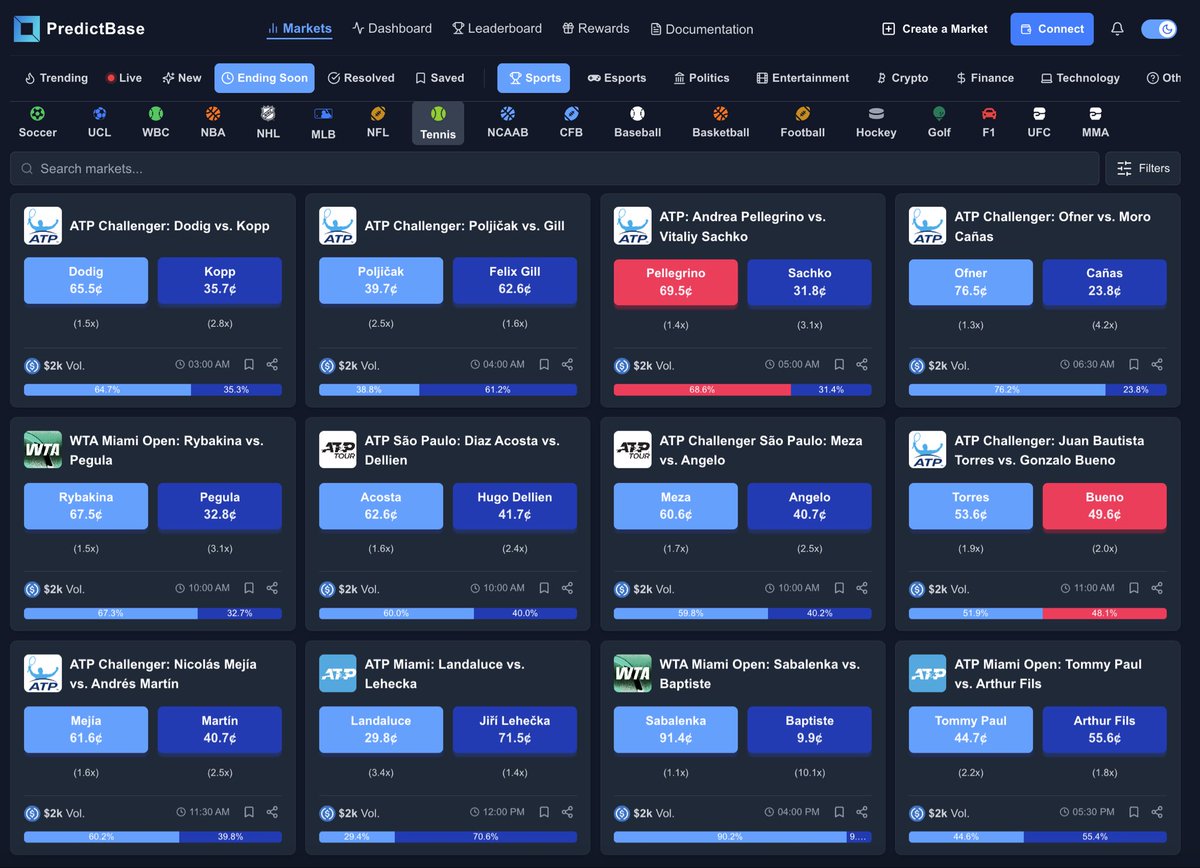This screenshot has height=868, width=1200.
Task: Show Resolved markets
Action: coord(361,78)
